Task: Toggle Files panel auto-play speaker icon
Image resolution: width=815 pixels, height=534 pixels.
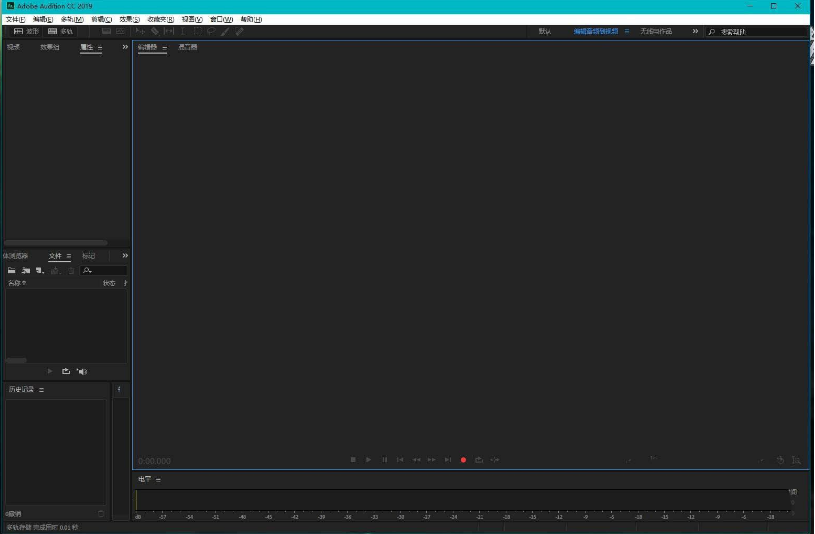Action: 82,371
